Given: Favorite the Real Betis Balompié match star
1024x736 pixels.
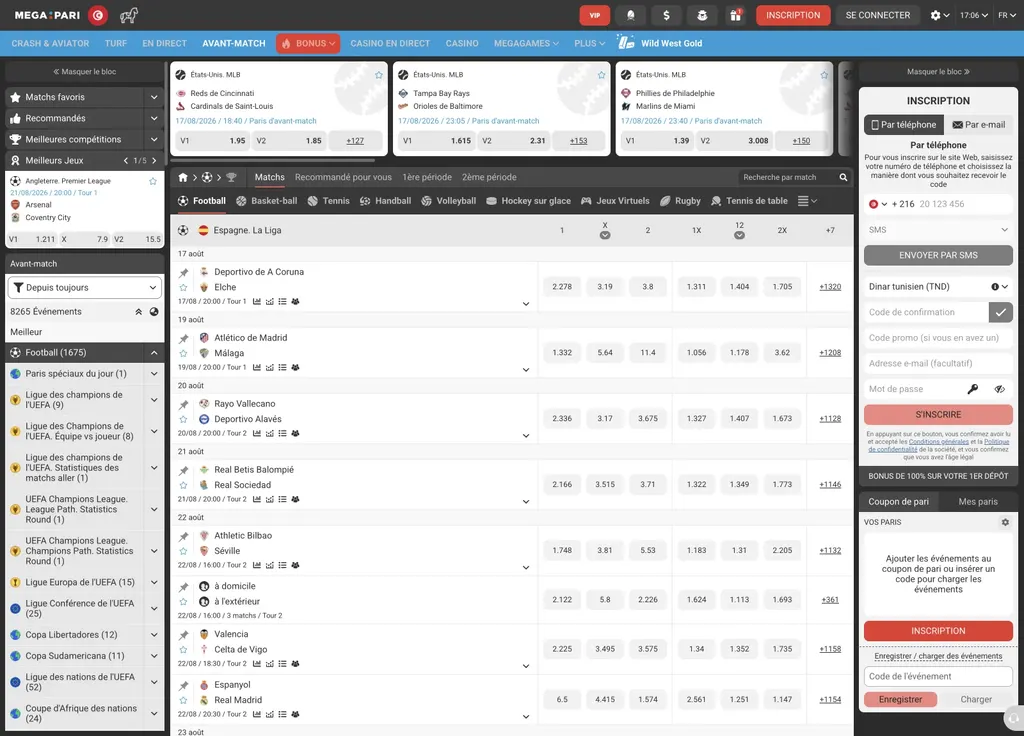Looking at the screenshot, I should 184,485.
